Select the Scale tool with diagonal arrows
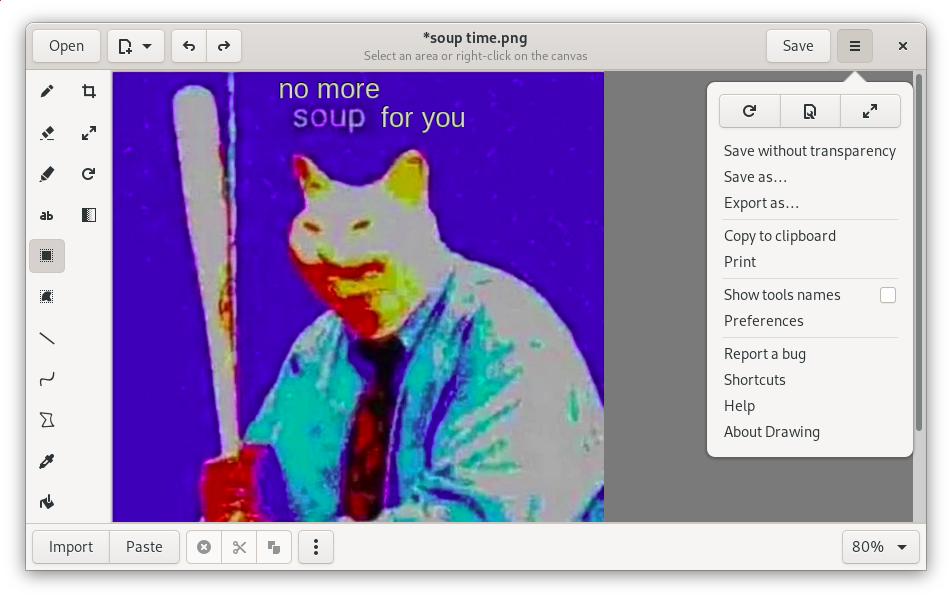The width and height of the screenshot is (952, 599). tap(89, 133)
